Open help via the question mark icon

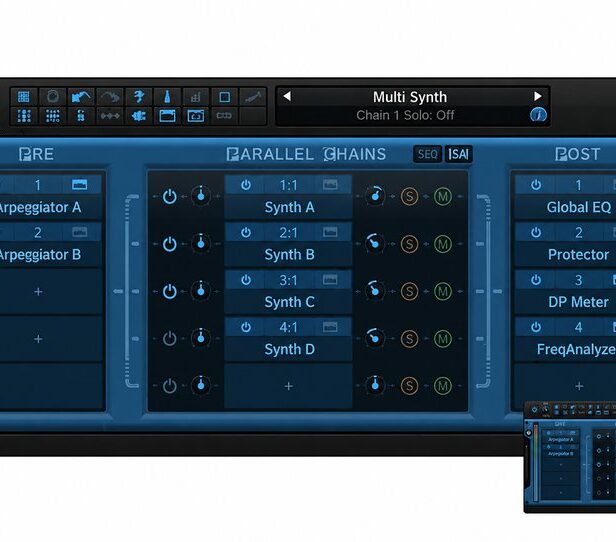tap(138, 97)
